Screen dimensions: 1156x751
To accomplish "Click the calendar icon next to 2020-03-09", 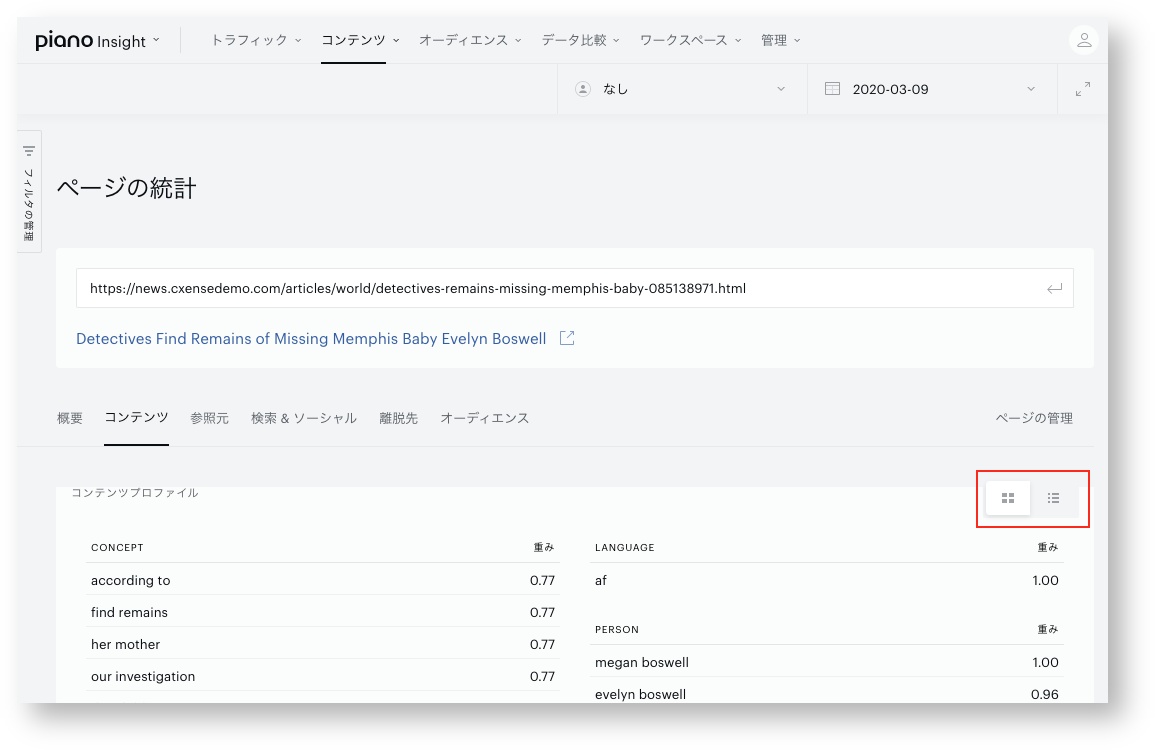I will pyautogui.click(x=832, y=88).
